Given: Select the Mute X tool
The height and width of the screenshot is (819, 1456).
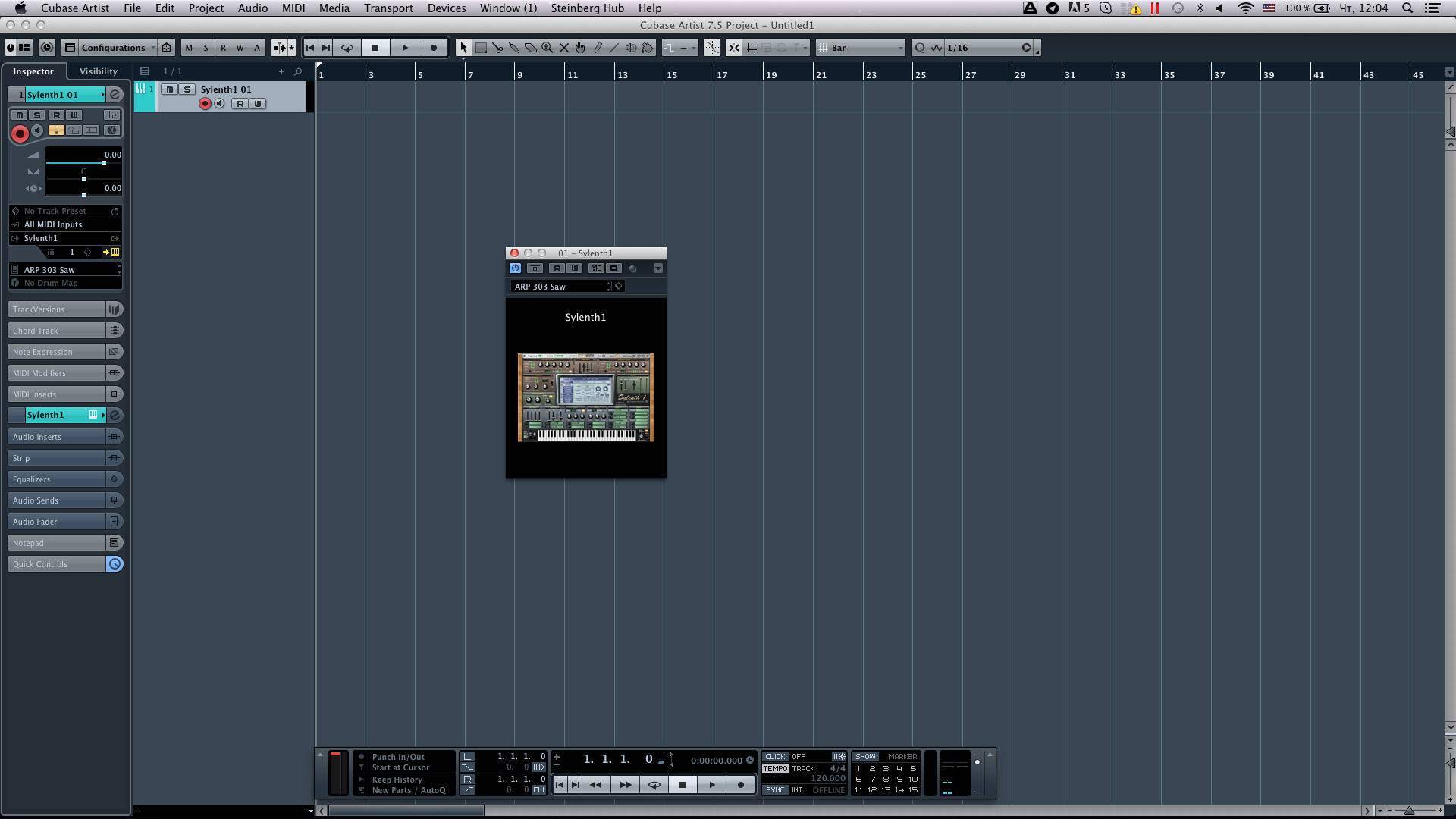Looking at the screenshot, I should [564, 48].
